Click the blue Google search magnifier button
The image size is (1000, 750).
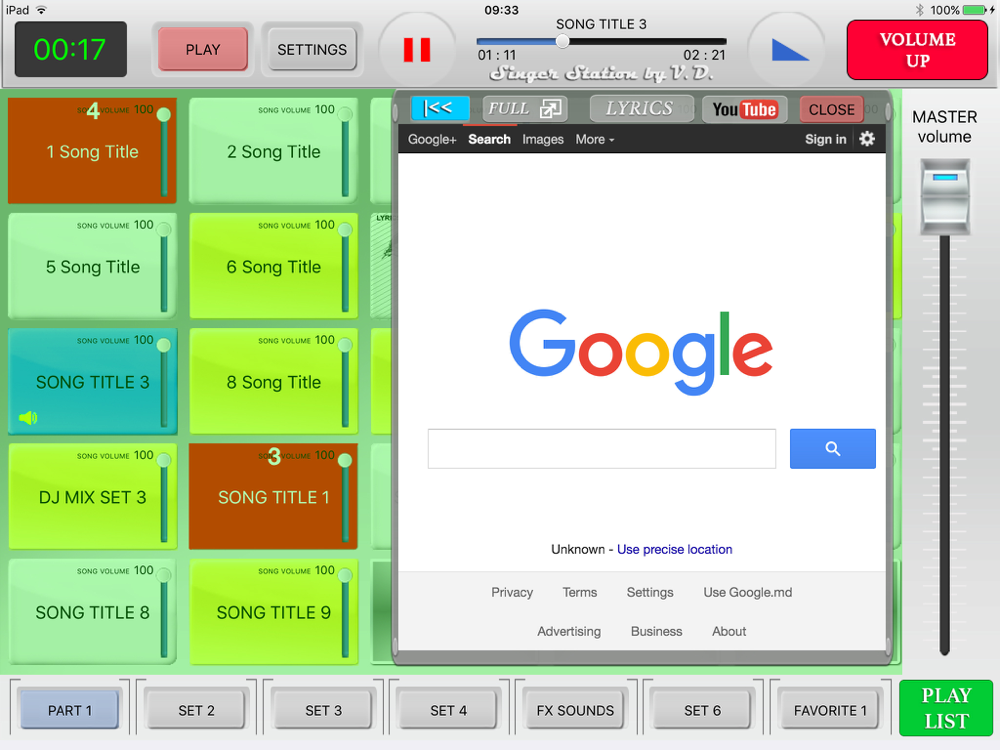(832, 449)
